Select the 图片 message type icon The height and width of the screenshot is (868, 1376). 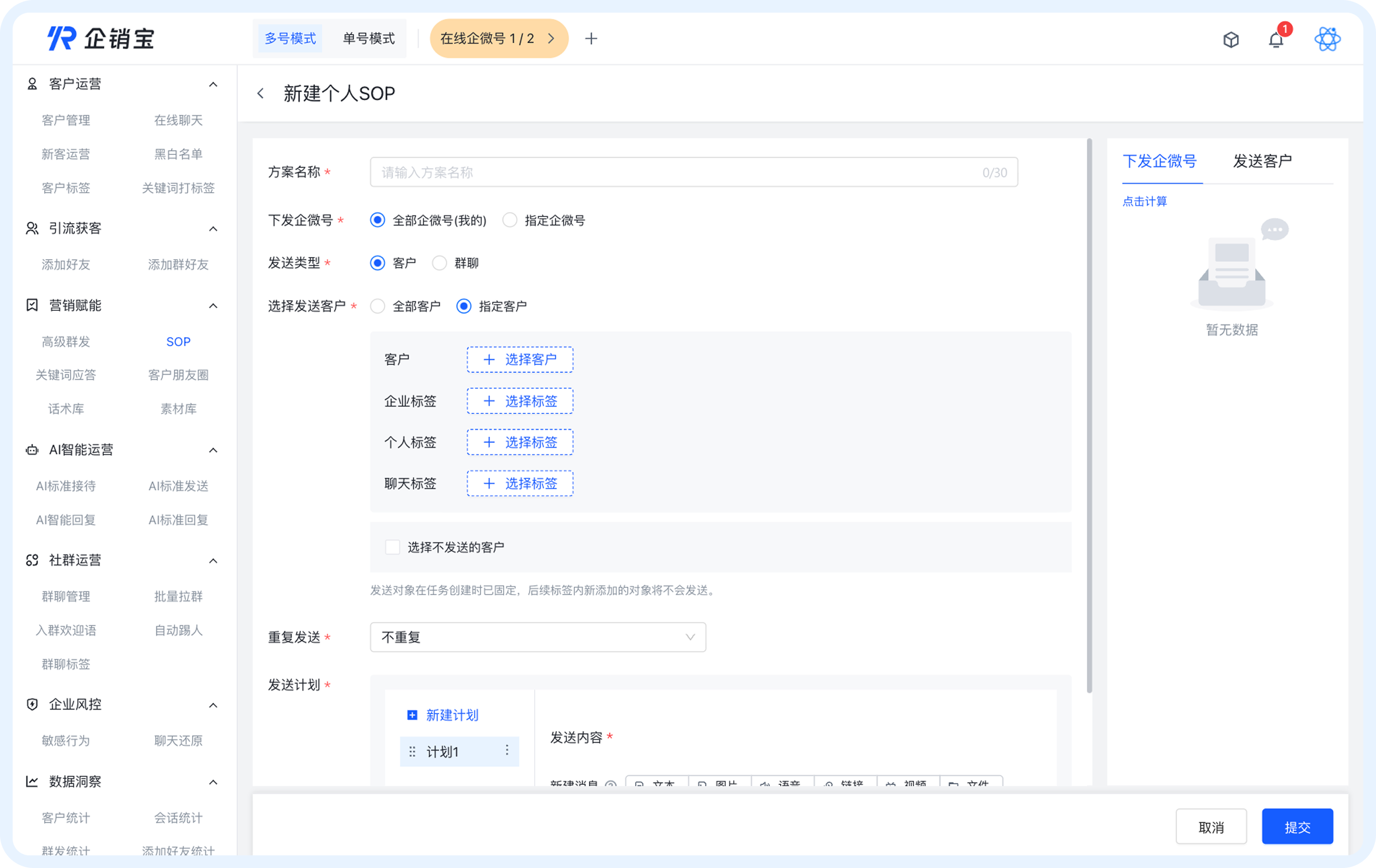point(719,784)
